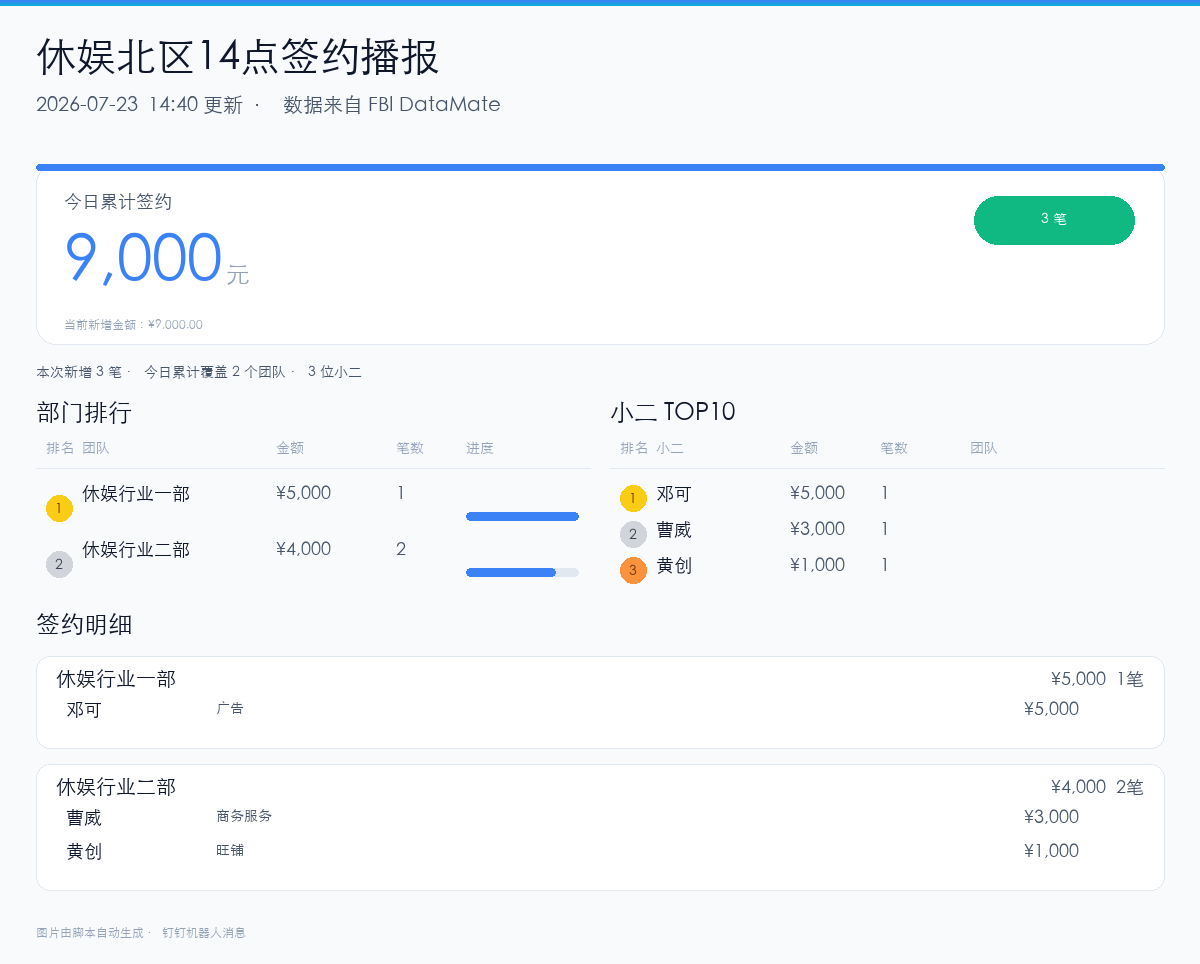This screenshot has height=964, width=1200.
Task: Select 休娱行业一部 in department ranking
Action: pyautogui.click(x=136, y=493)
